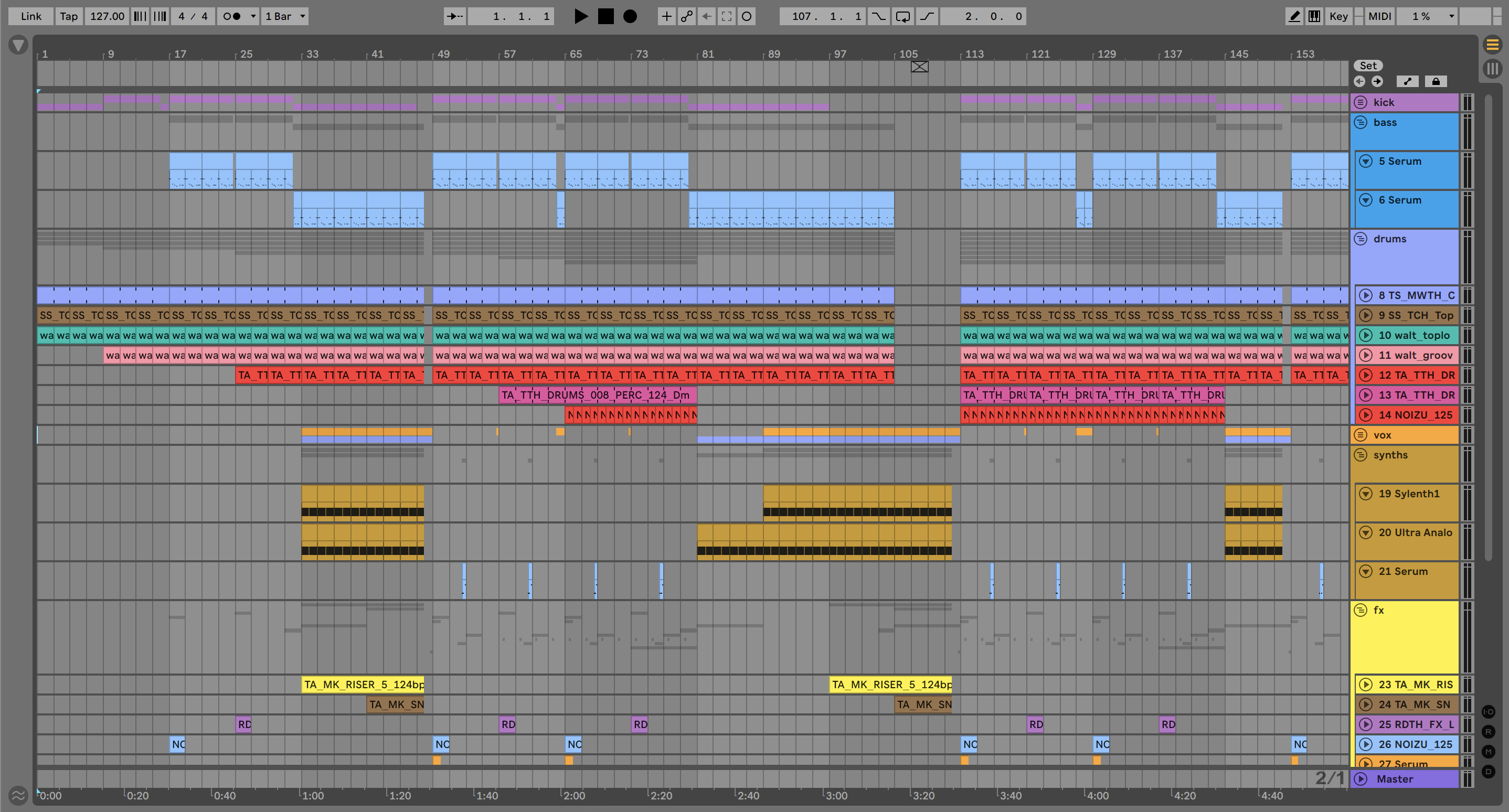This screenshot has width=1509, height=812.
Task: Toggle the Metronome button
Action: pyautogui.click(x=232, y=16)
